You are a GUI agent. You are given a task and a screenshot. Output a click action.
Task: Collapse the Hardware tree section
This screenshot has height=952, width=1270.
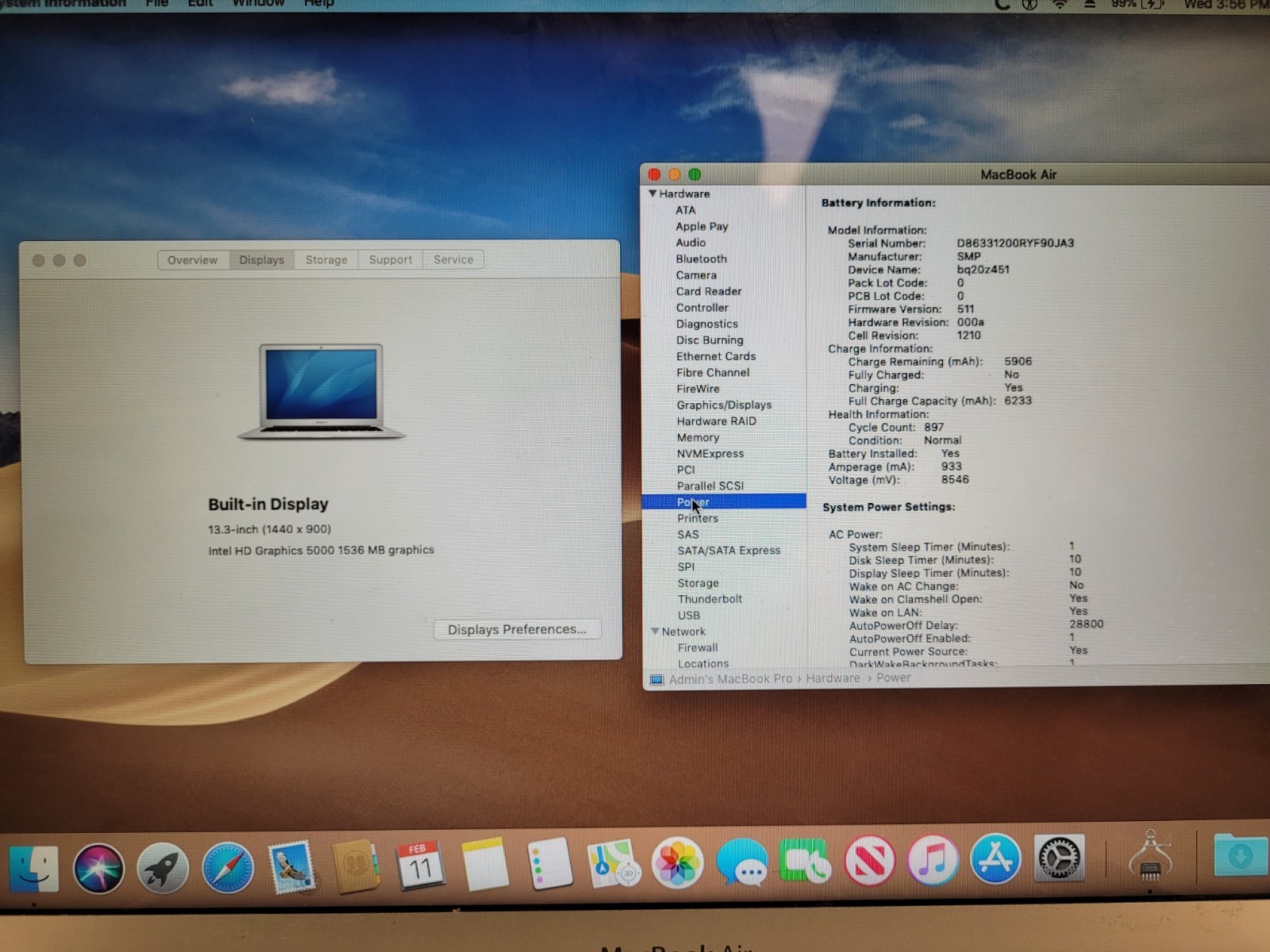(x=652, y=194)
